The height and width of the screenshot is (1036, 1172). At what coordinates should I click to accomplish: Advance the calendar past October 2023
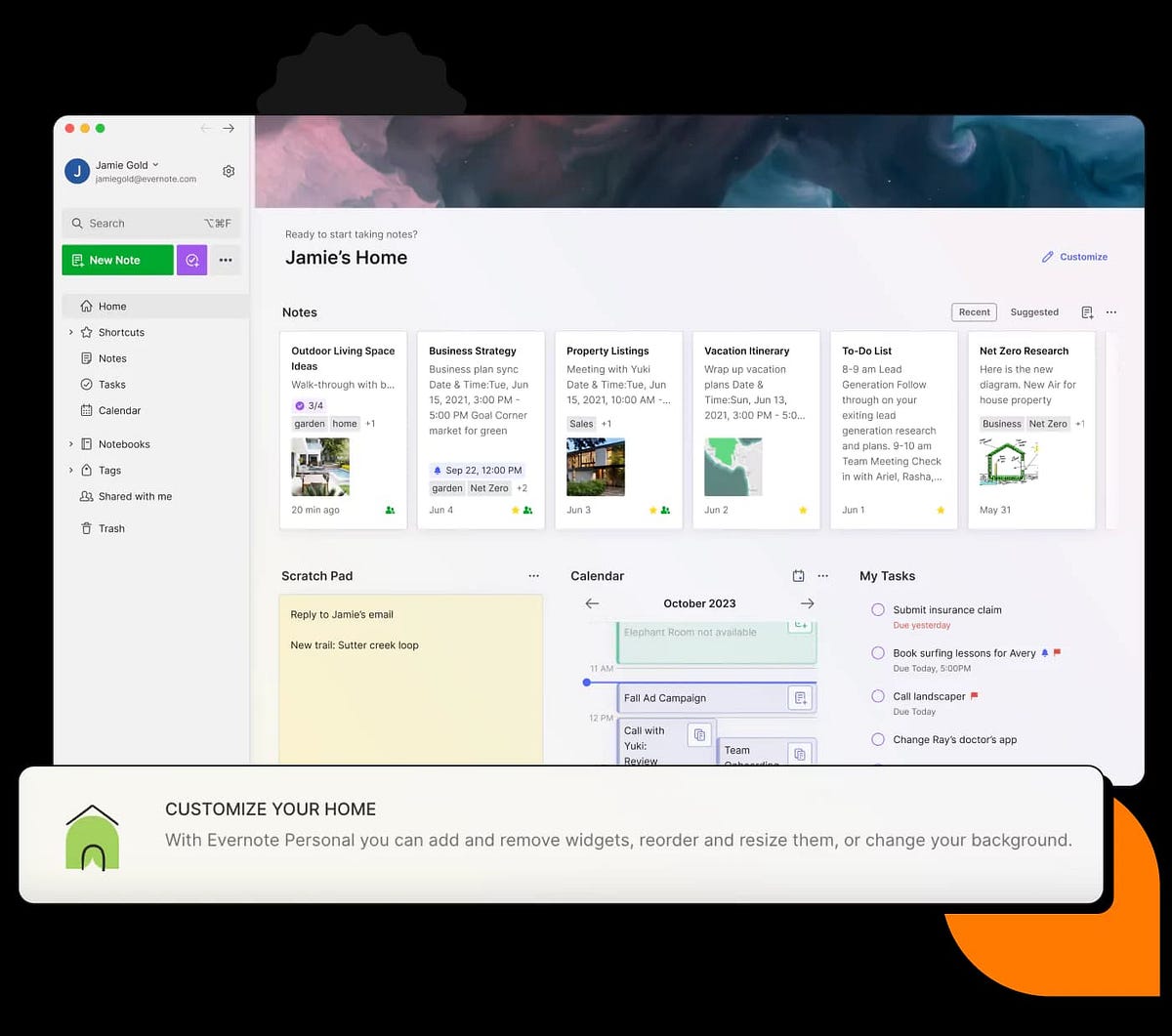(807, 603)
